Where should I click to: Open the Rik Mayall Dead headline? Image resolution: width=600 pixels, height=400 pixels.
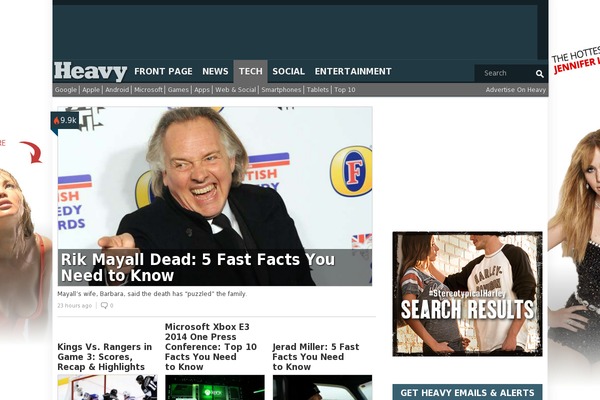pyautogui.click(x=198, y=267)
